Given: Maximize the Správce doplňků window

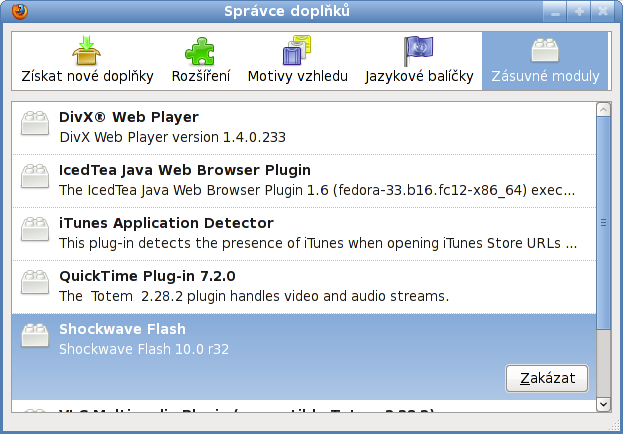Looking at the screenshot, I should (x=580, y=12).
